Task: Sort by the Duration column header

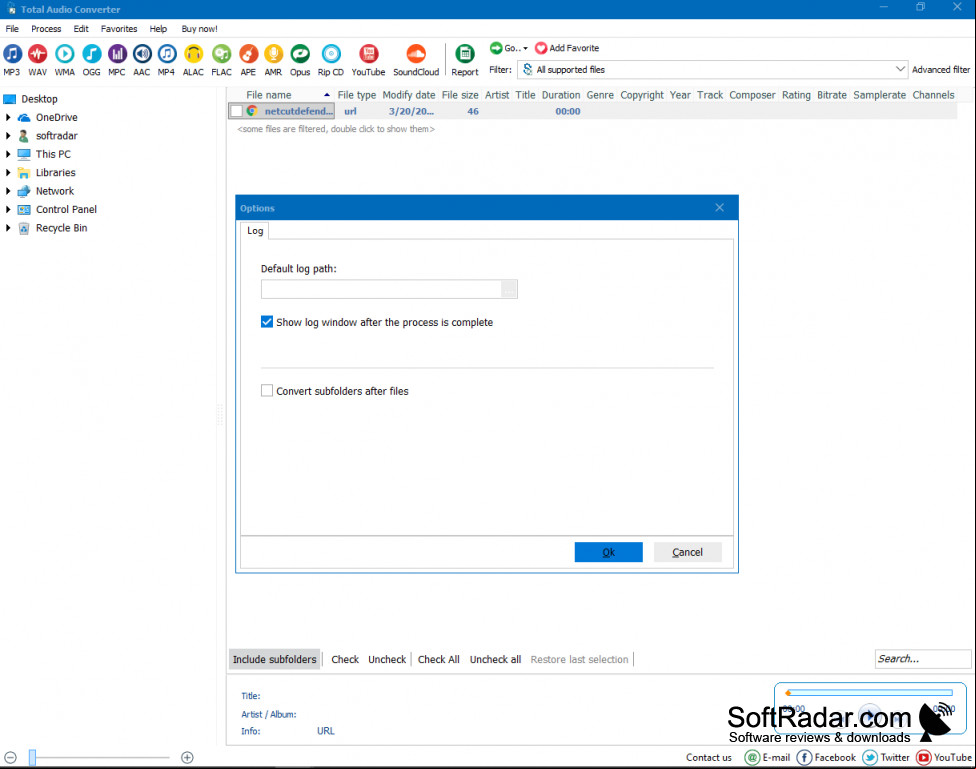Action: click(x=561, y=95)
